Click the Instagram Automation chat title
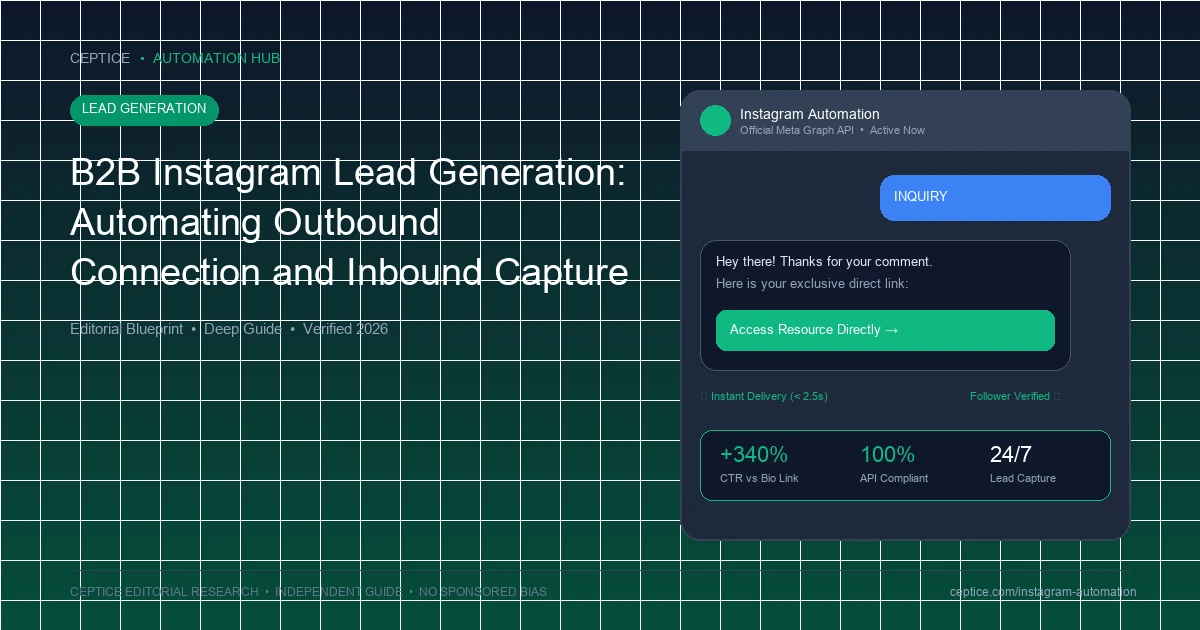This screenshot has width=1200, height=630. (x=810, y=114)
